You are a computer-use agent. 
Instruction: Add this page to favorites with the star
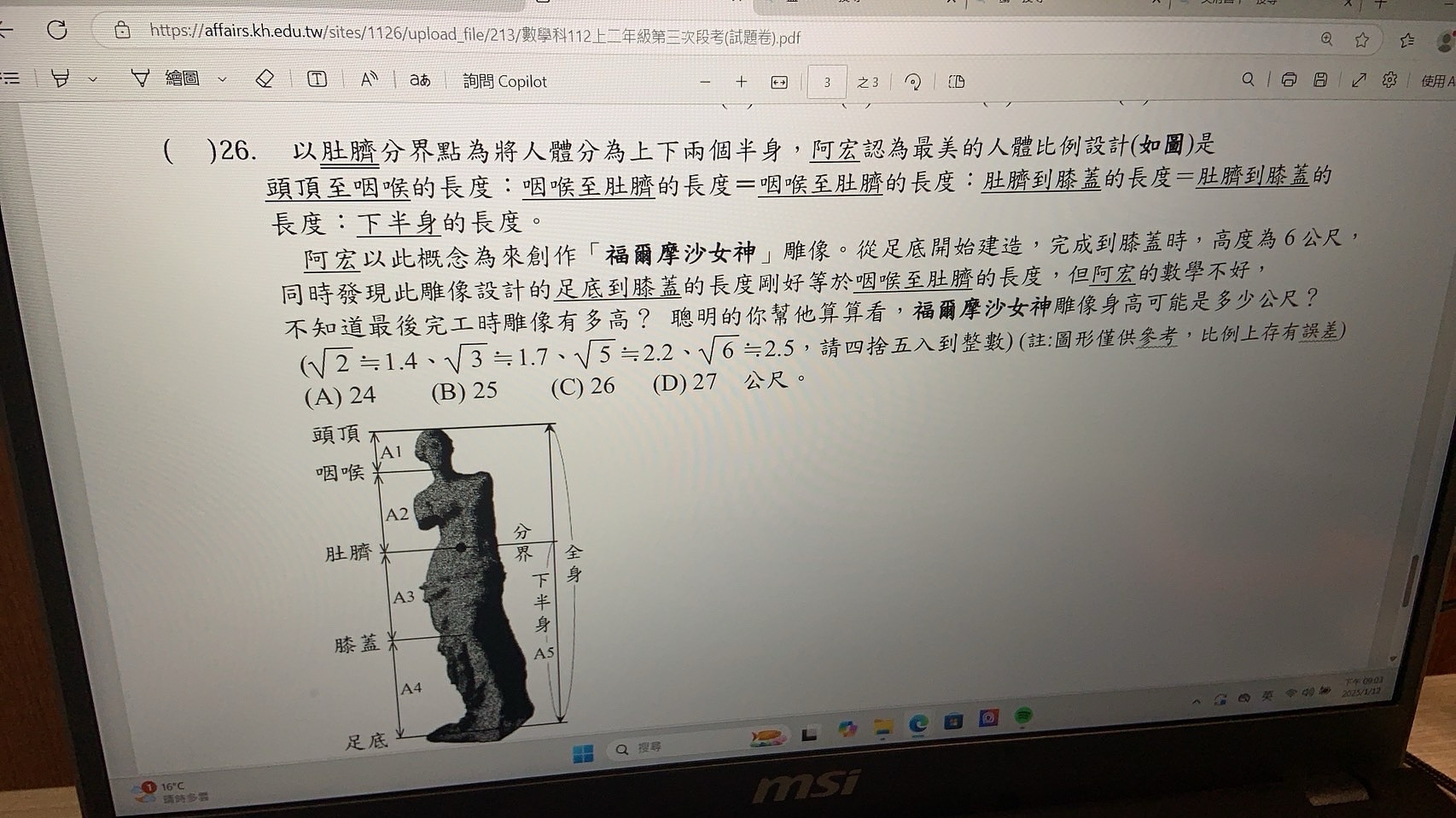tap(1362, 39)
